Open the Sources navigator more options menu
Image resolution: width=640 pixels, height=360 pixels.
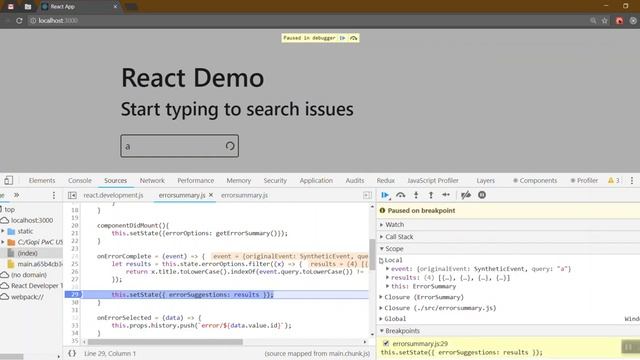point(53,195)
